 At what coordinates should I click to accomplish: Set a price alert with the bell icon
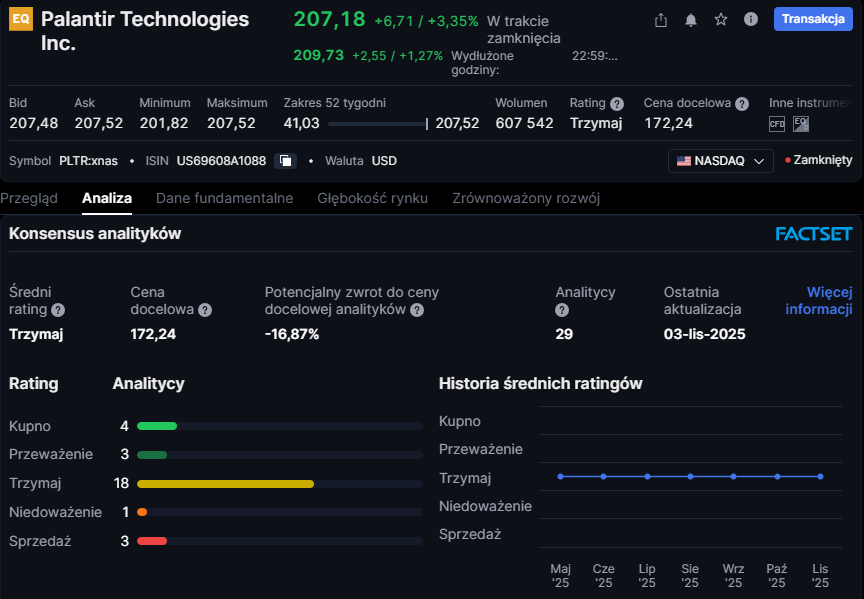[690, 20]
